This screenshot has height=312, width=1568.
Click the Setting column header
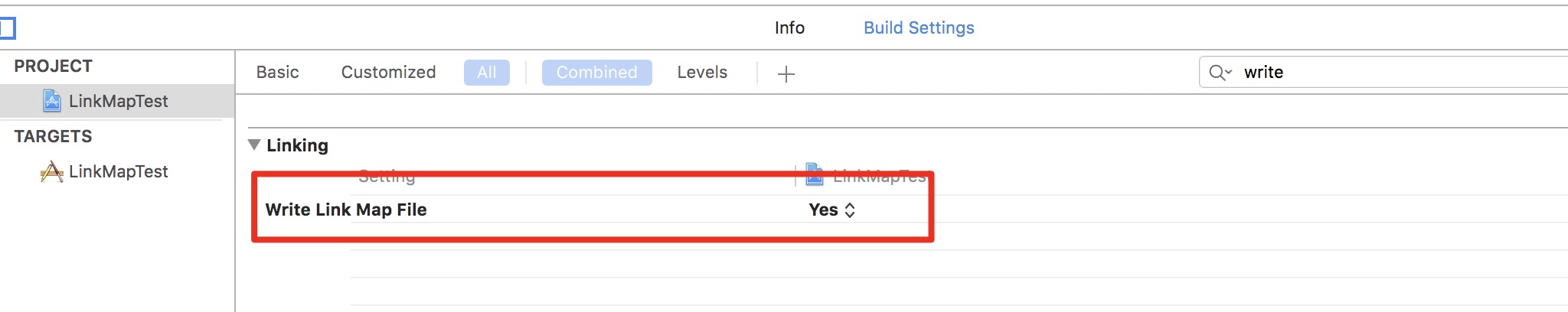click(x=387, y=177)
